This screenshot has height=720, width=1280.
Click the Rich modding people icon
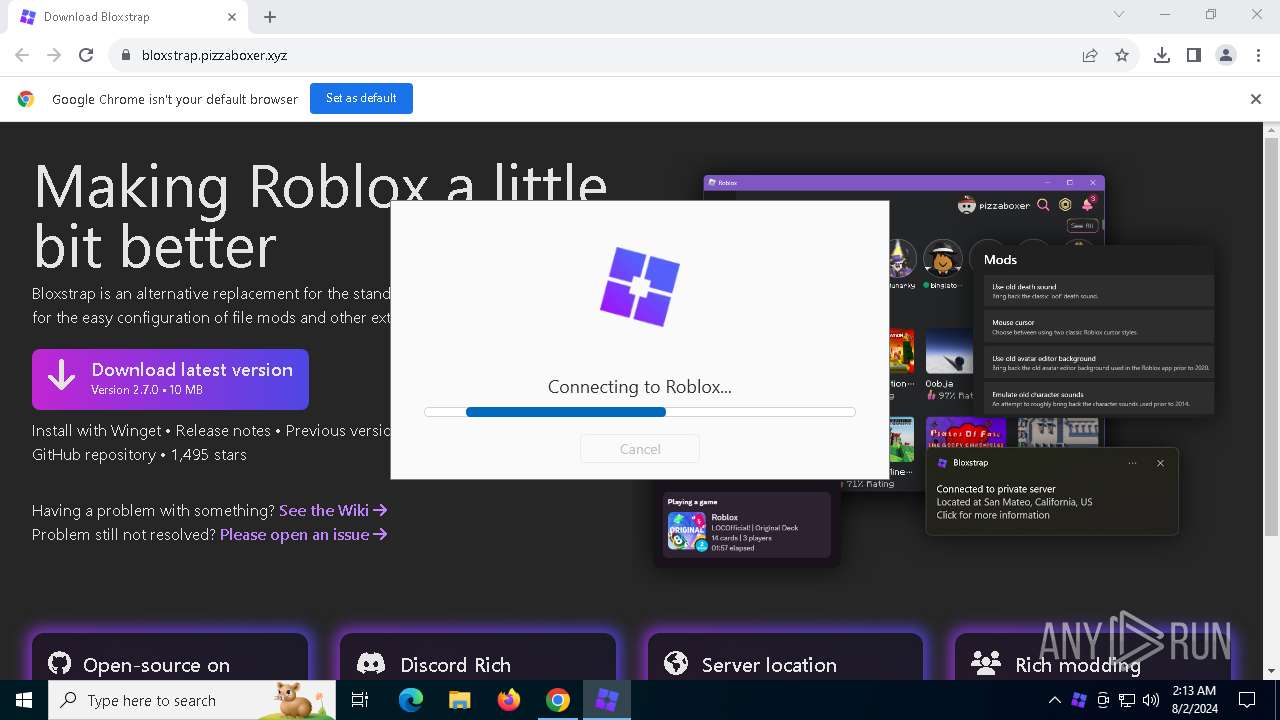(986, 664)
